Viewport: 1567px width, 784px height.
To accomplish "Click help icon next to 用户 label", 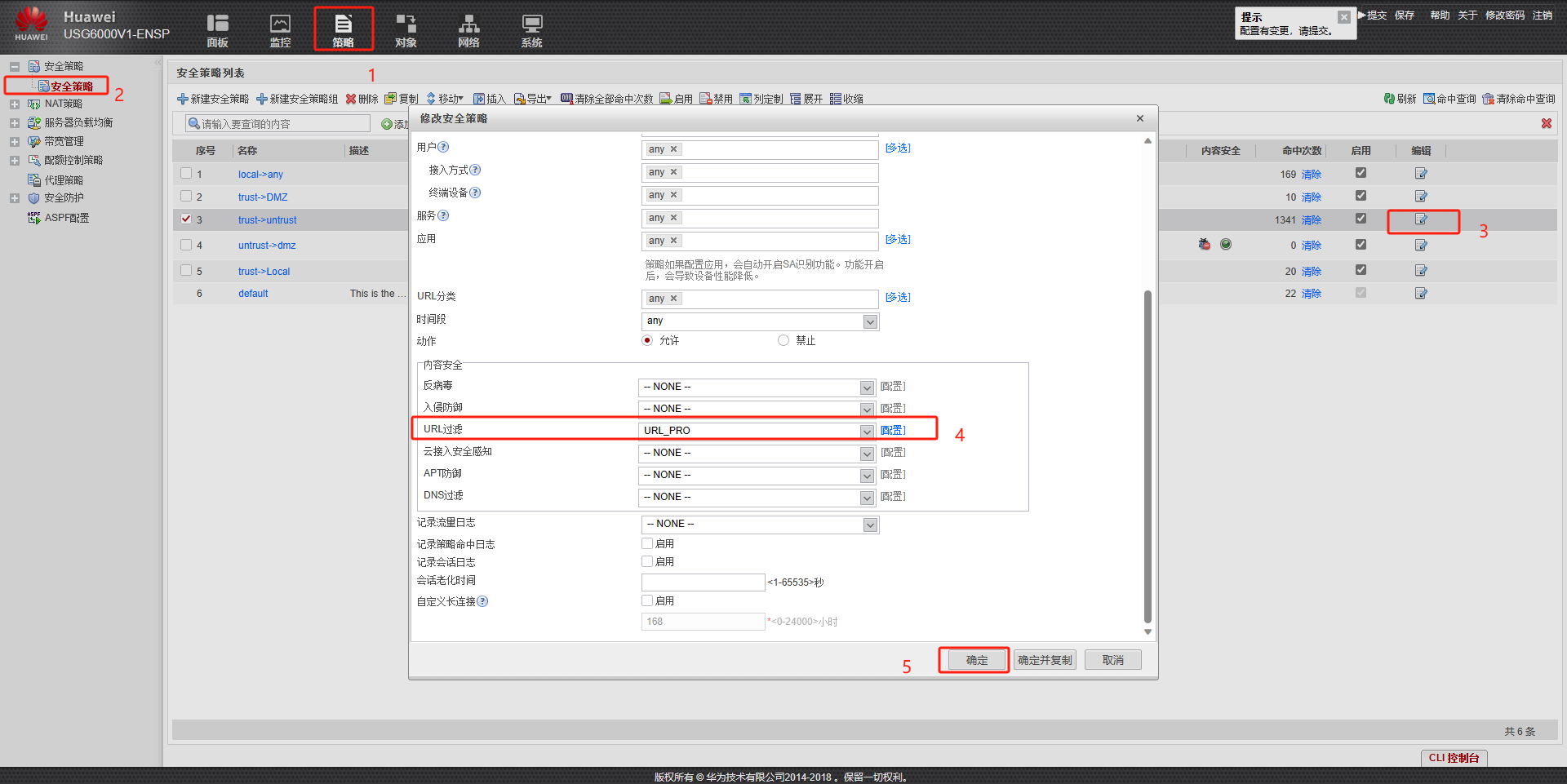I will (443, 148).
